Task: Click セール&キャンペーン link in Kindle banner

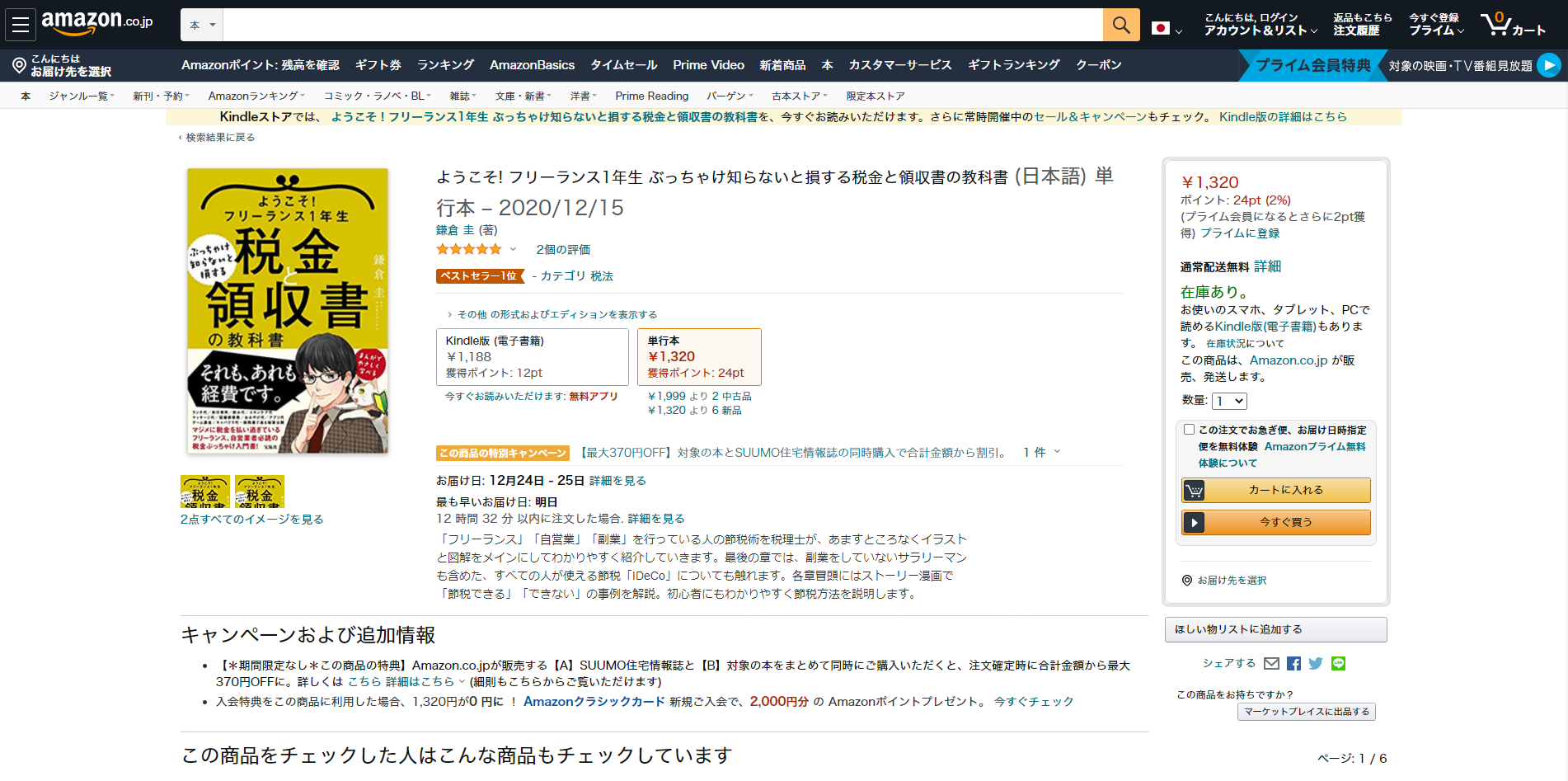Action: 1090,117
